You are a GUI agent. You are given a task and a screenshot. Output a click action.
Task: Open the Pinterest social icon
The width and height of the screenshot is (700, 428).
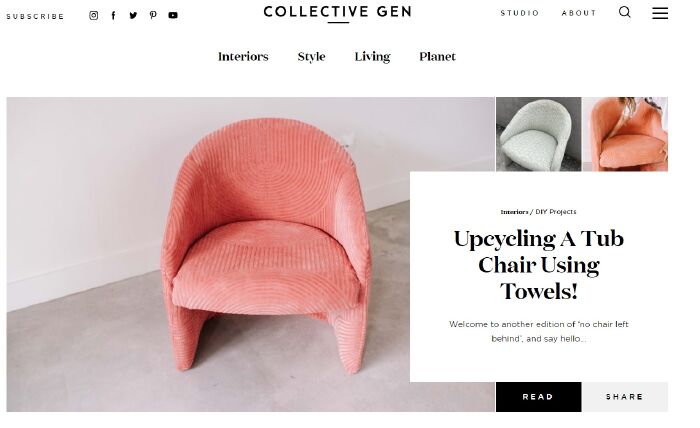coord(153,15)
